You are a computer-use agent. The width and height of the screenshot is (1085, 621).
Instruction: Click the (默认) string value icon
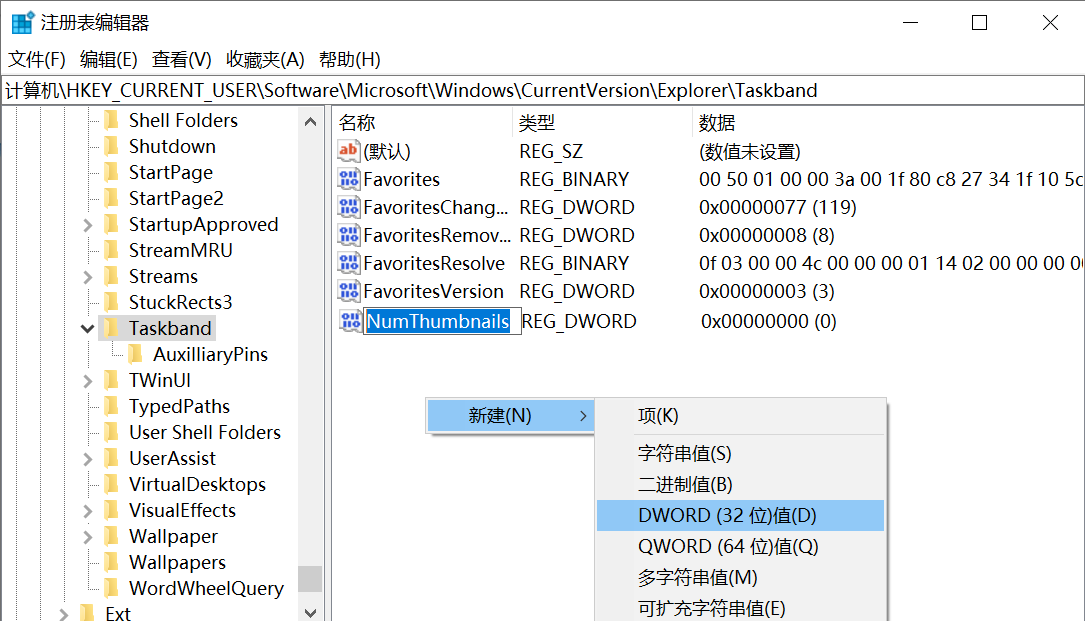(350, 150)
